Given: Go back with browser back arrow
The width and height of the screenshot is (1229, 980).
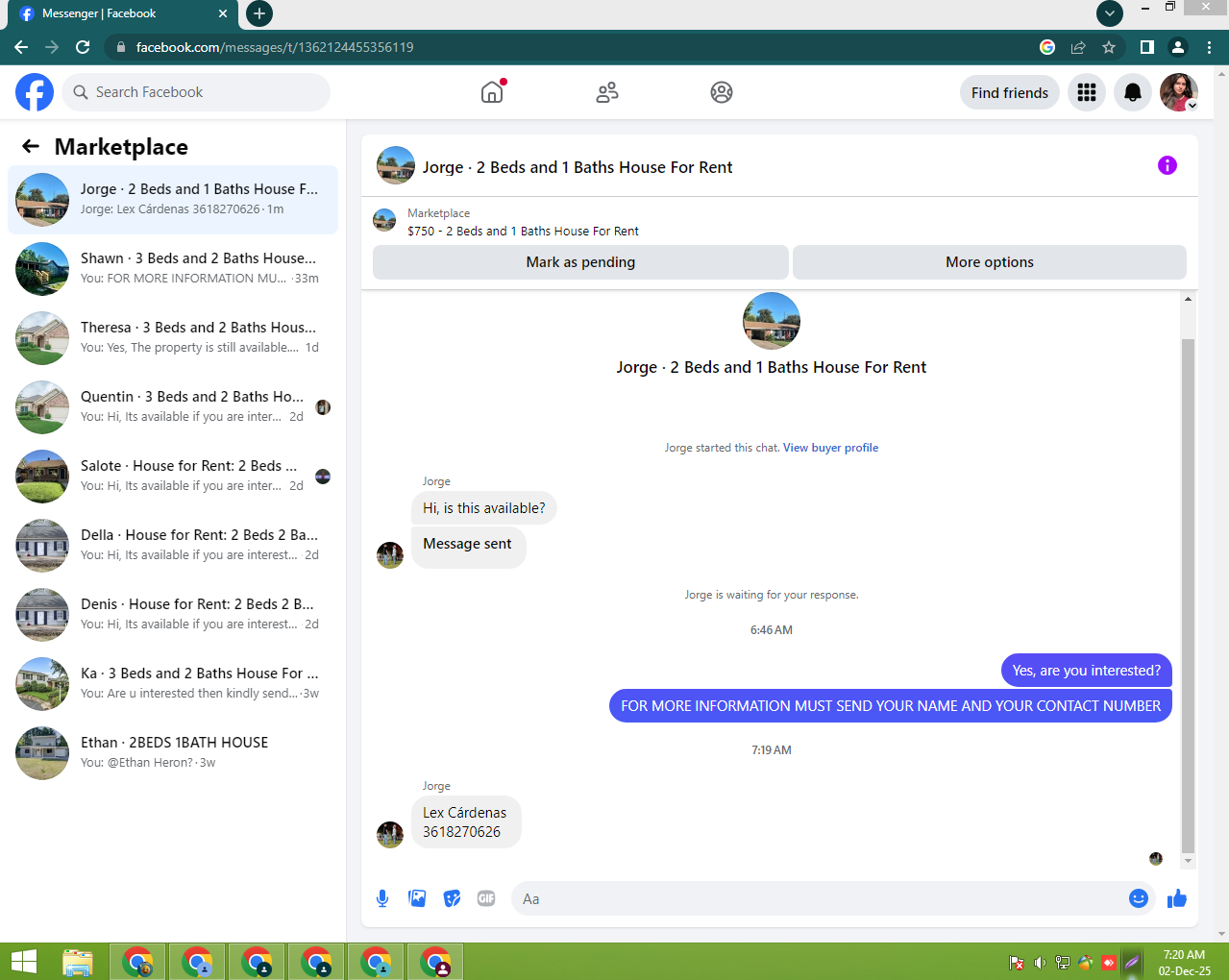Looking at the screenshot, I should pyautogui.click(x=21, y=47).
